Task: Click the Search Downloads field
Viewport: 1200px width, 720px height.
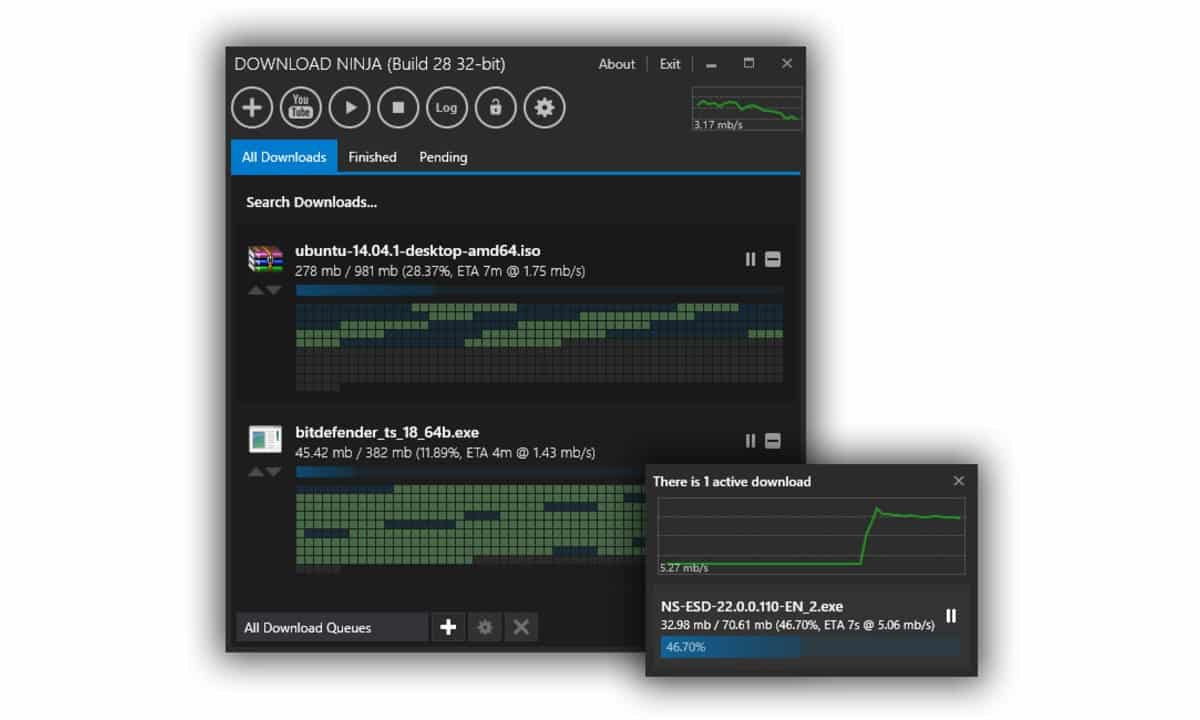Action: pyautogui.click(x=312, y=203)
